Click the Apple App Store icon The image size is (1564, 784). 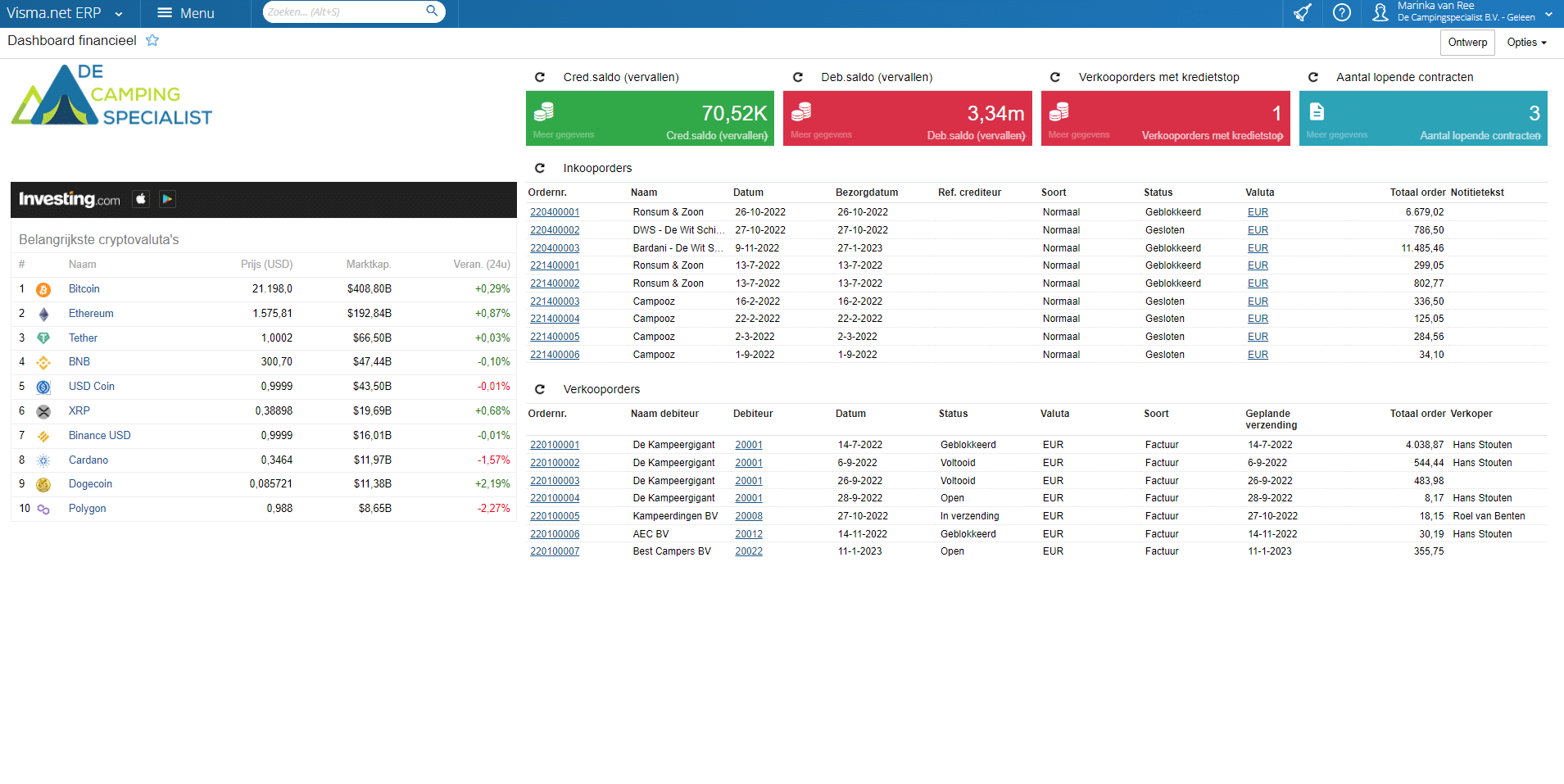coord(141,199)
